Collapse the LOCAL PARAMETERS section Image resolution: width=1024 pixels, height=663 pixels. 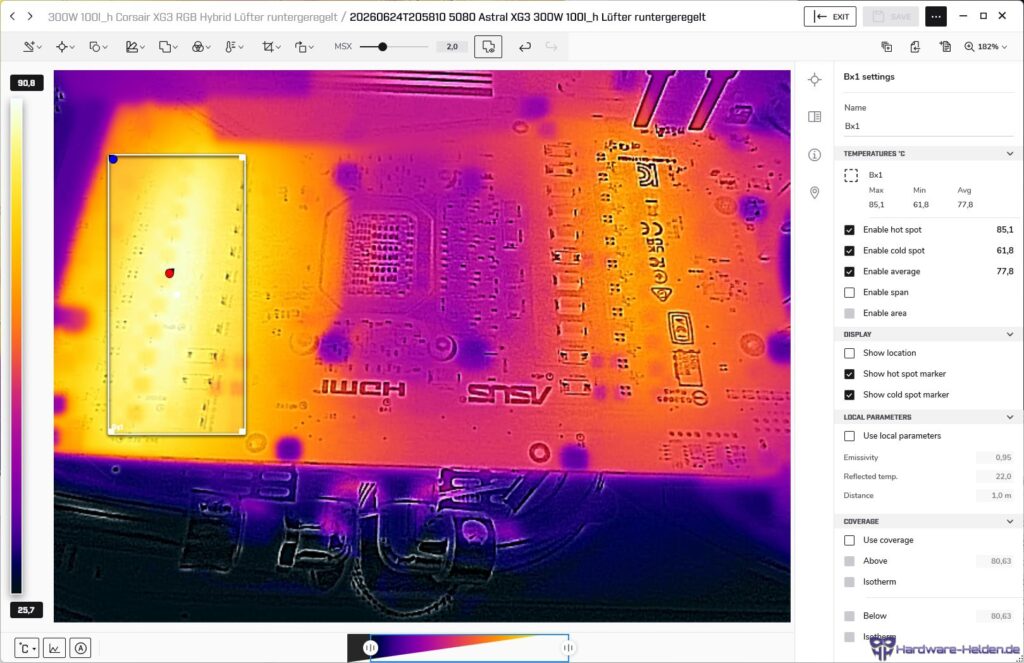1010,417
